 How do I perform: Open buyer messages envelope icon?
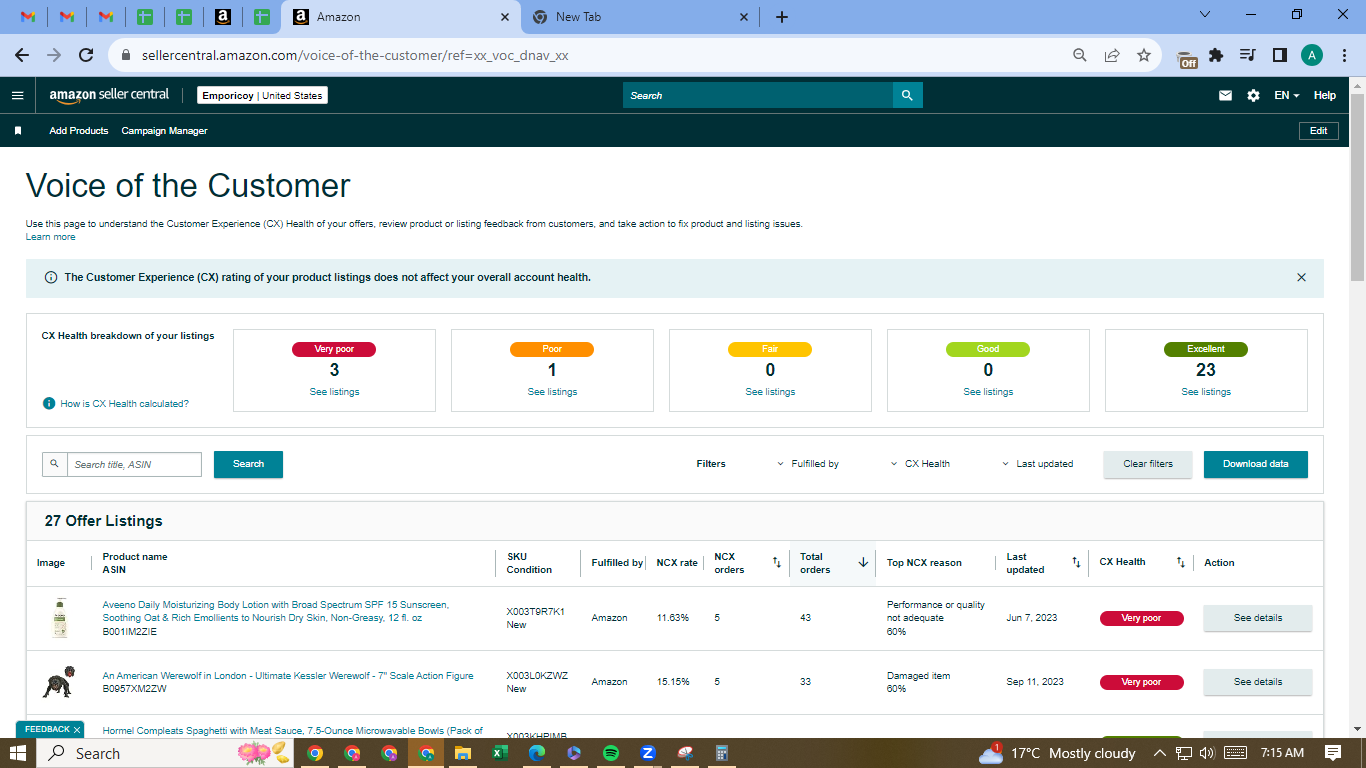tap(1225, 95)
